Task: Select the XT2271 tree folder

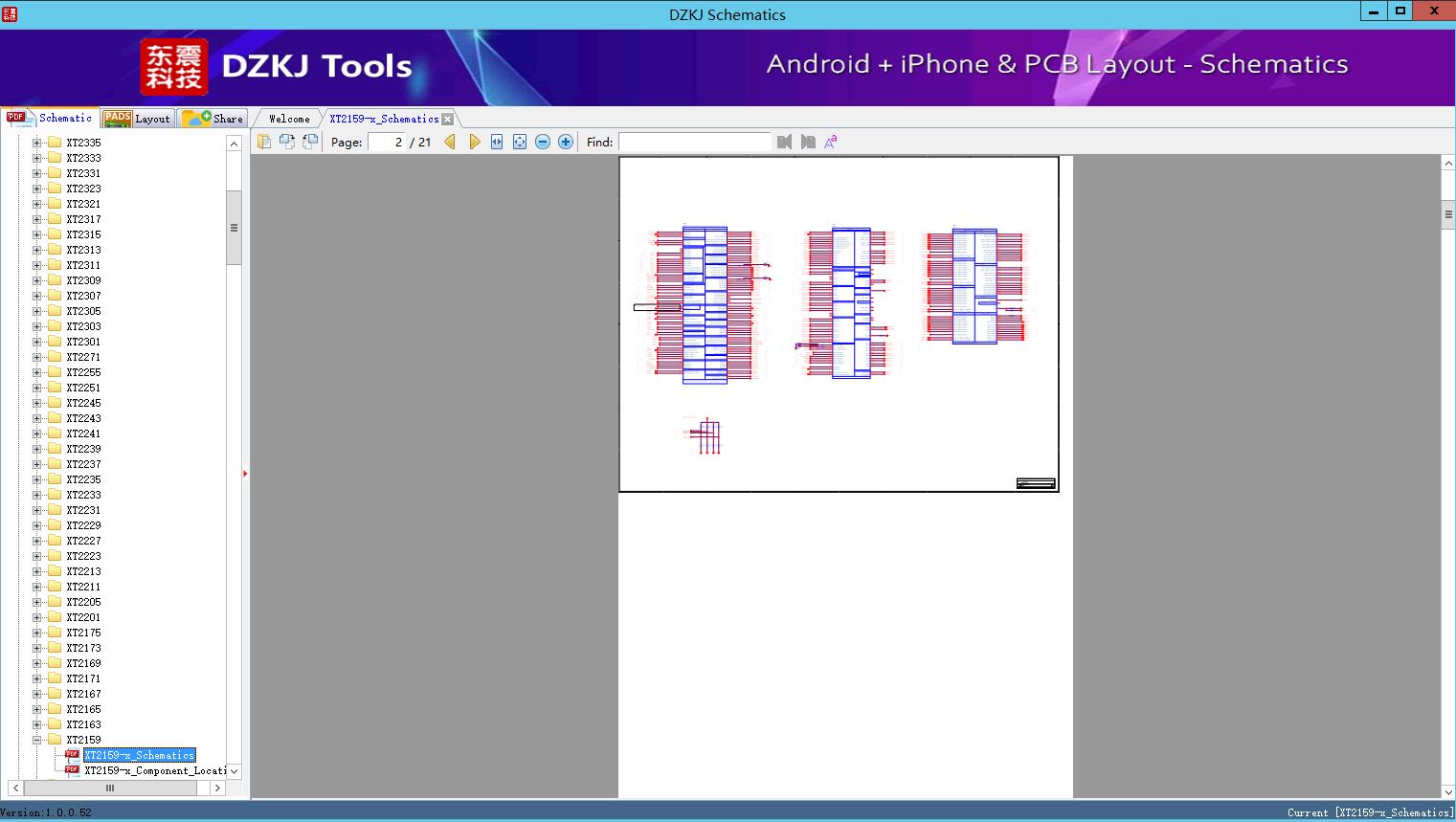Action: (83, 357)
